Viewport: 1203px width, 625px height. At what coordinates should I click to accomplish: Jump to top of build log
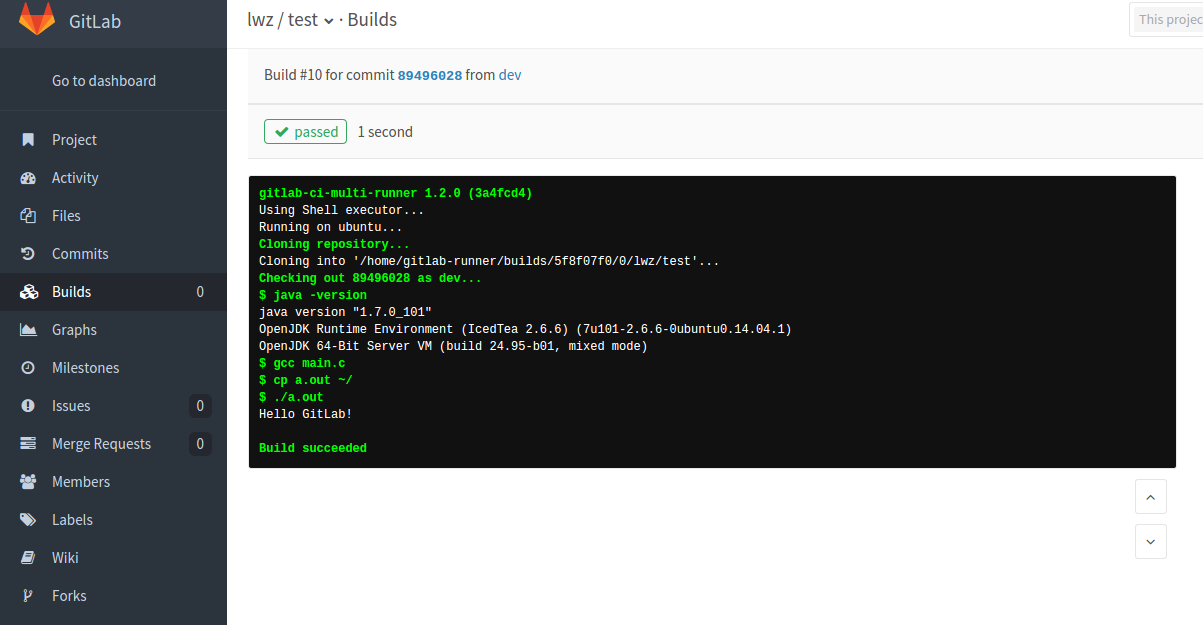point(1151,496)
